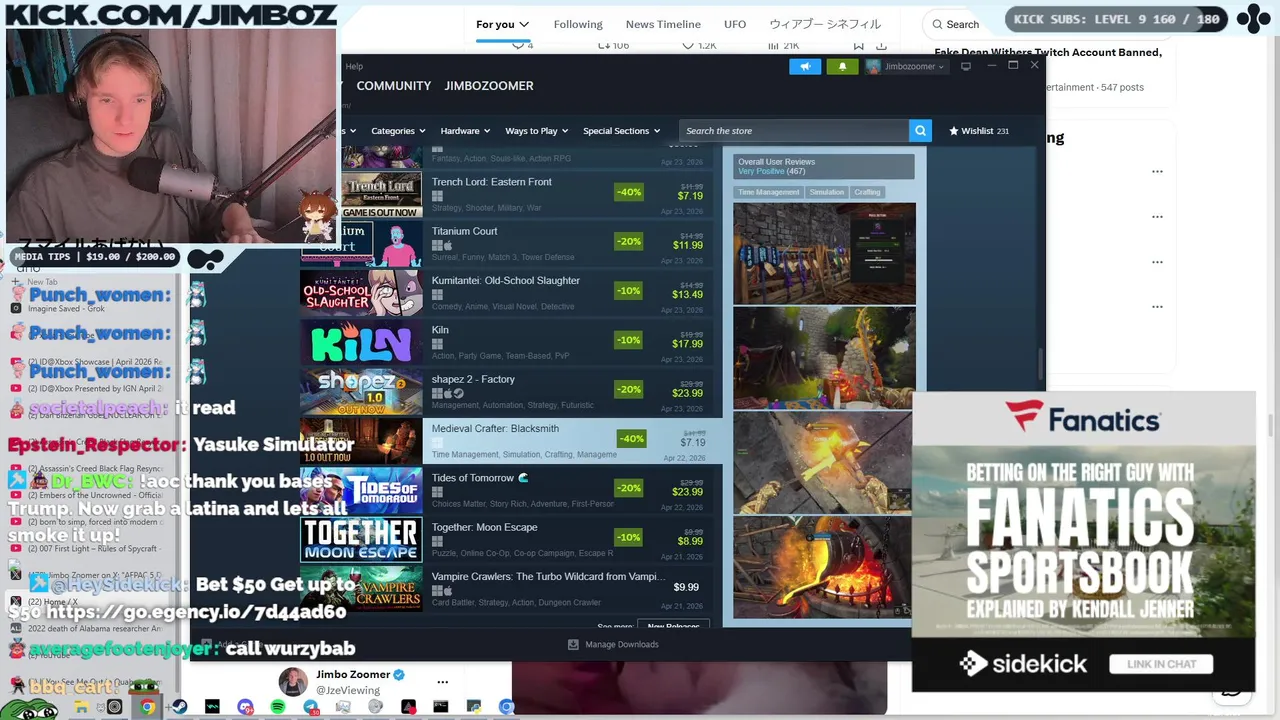Click the bookmark icon on the X post

click(858, 45)
